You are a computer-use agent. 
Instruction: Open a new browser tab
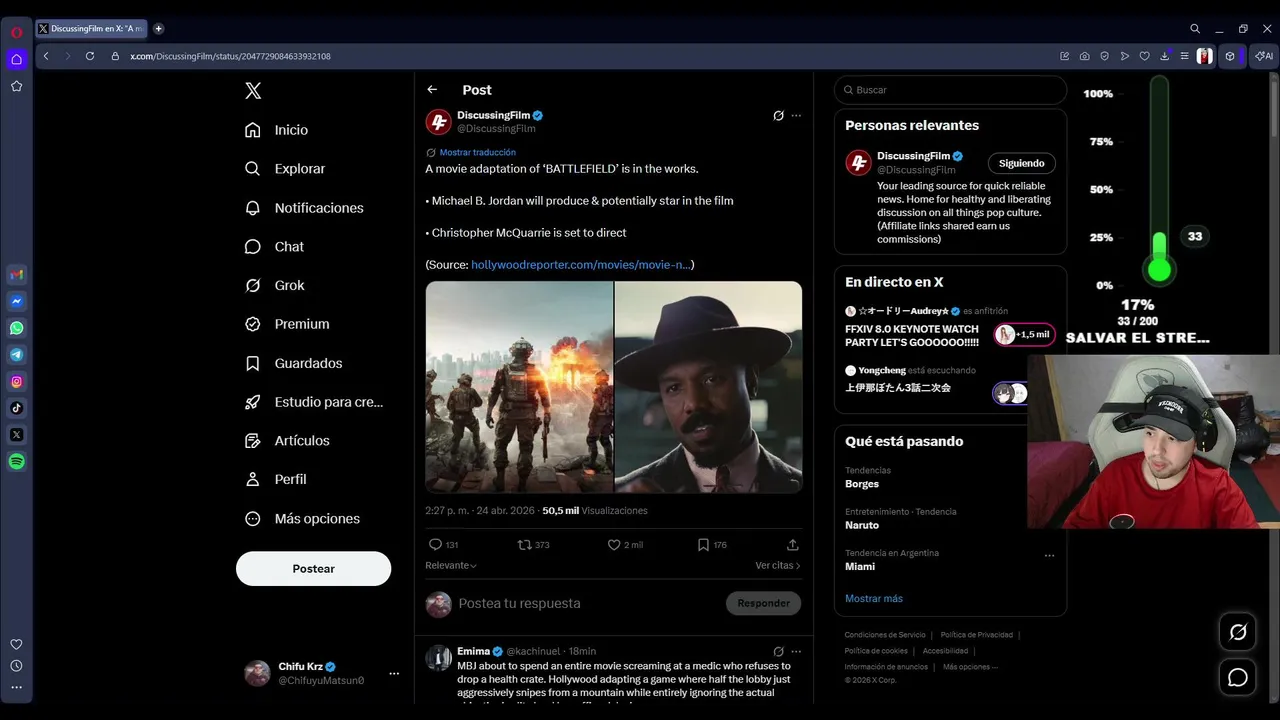158,29
